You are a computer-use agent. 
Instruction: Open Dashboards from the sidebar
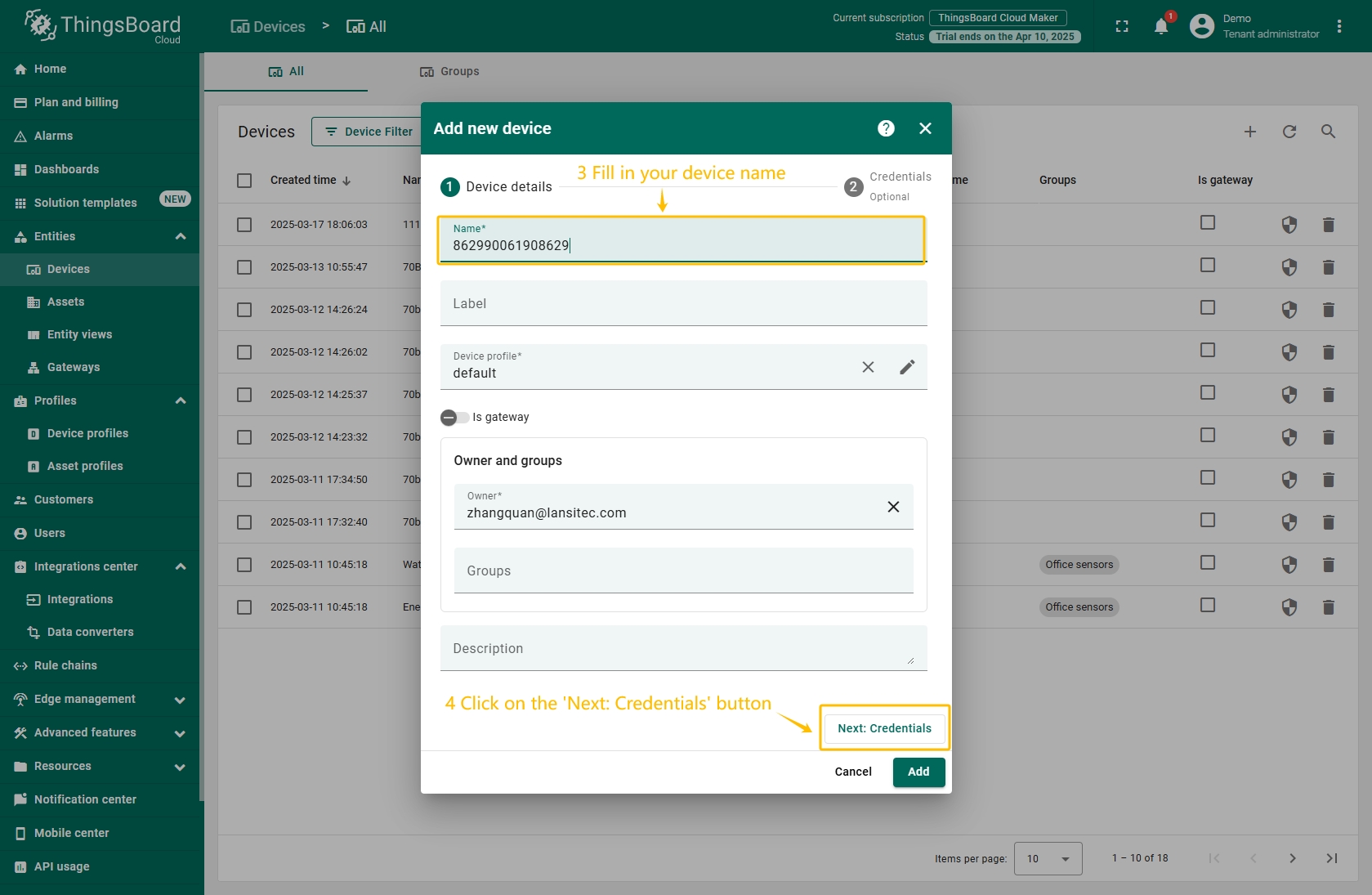coord(66,169)
